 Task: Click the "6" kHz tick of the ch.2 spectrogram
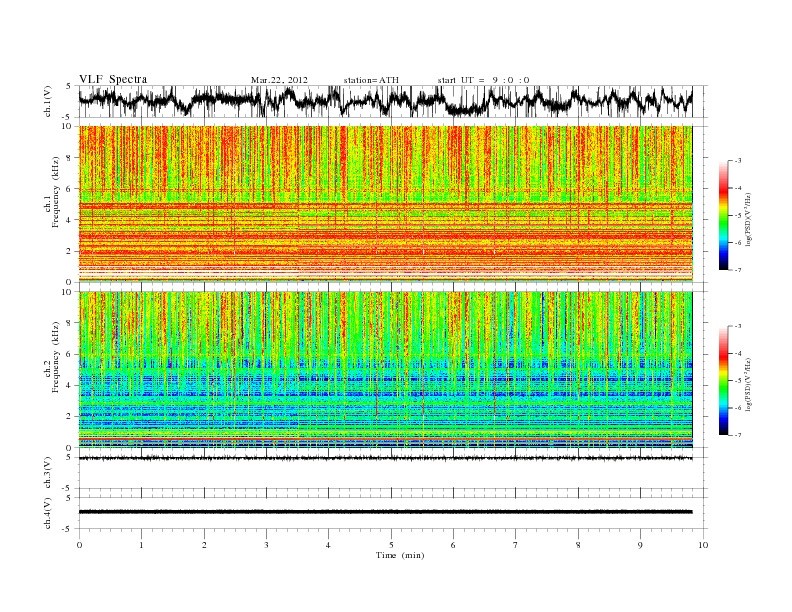coord(70,354)
